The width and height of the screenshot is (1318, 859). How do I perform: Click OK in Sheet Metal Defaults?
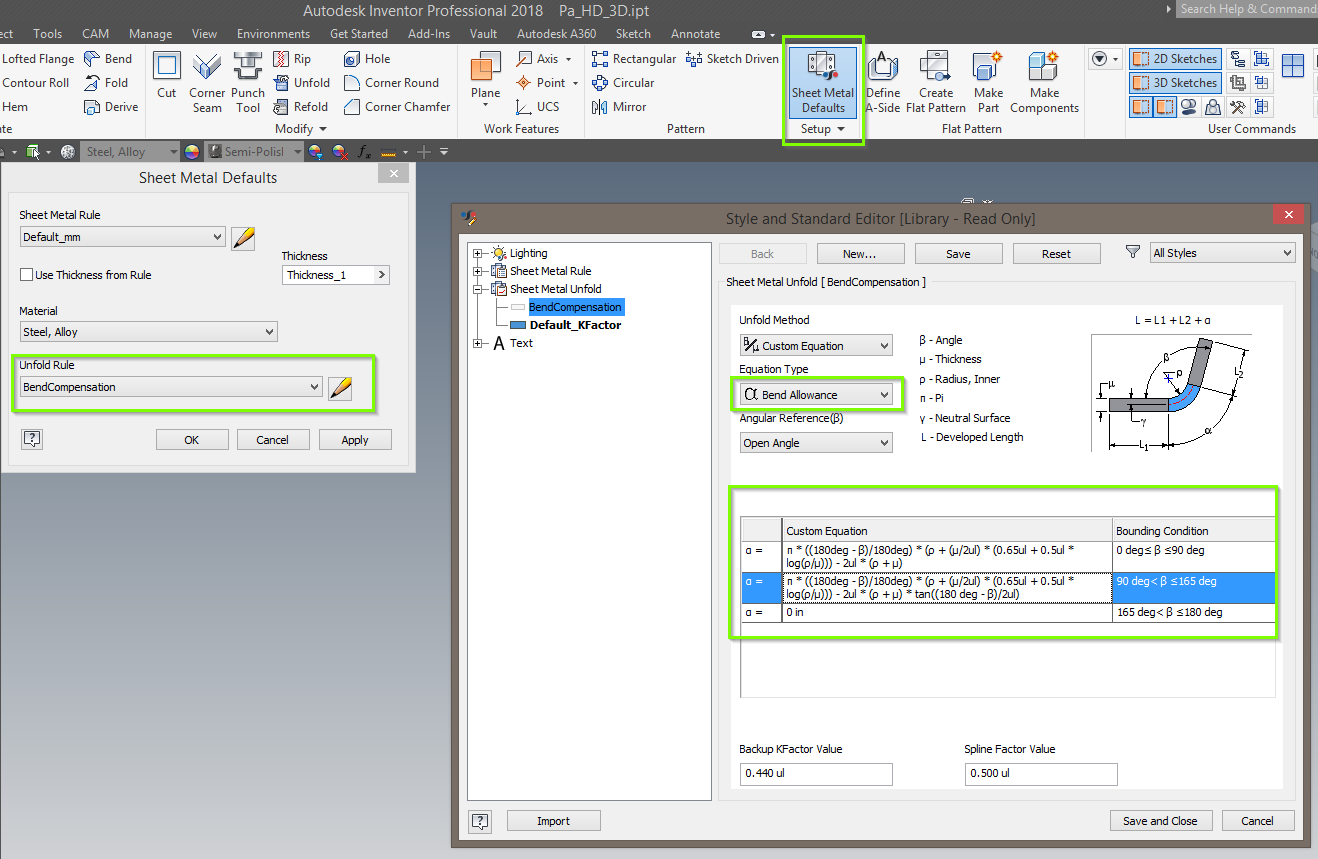[x=192, y=440]
